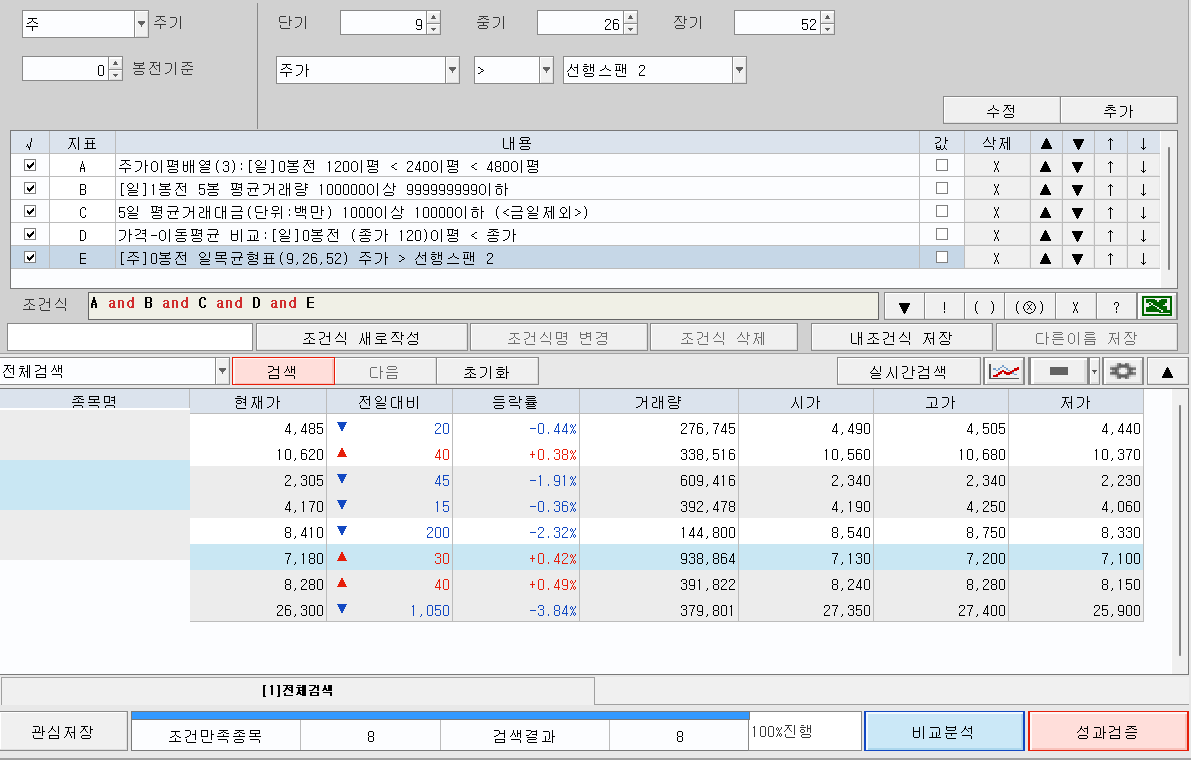The width and height of the screenshot is (1191, 760).
Task: Expand the dash style dropdown arrow
Action: click(1095, 371)
